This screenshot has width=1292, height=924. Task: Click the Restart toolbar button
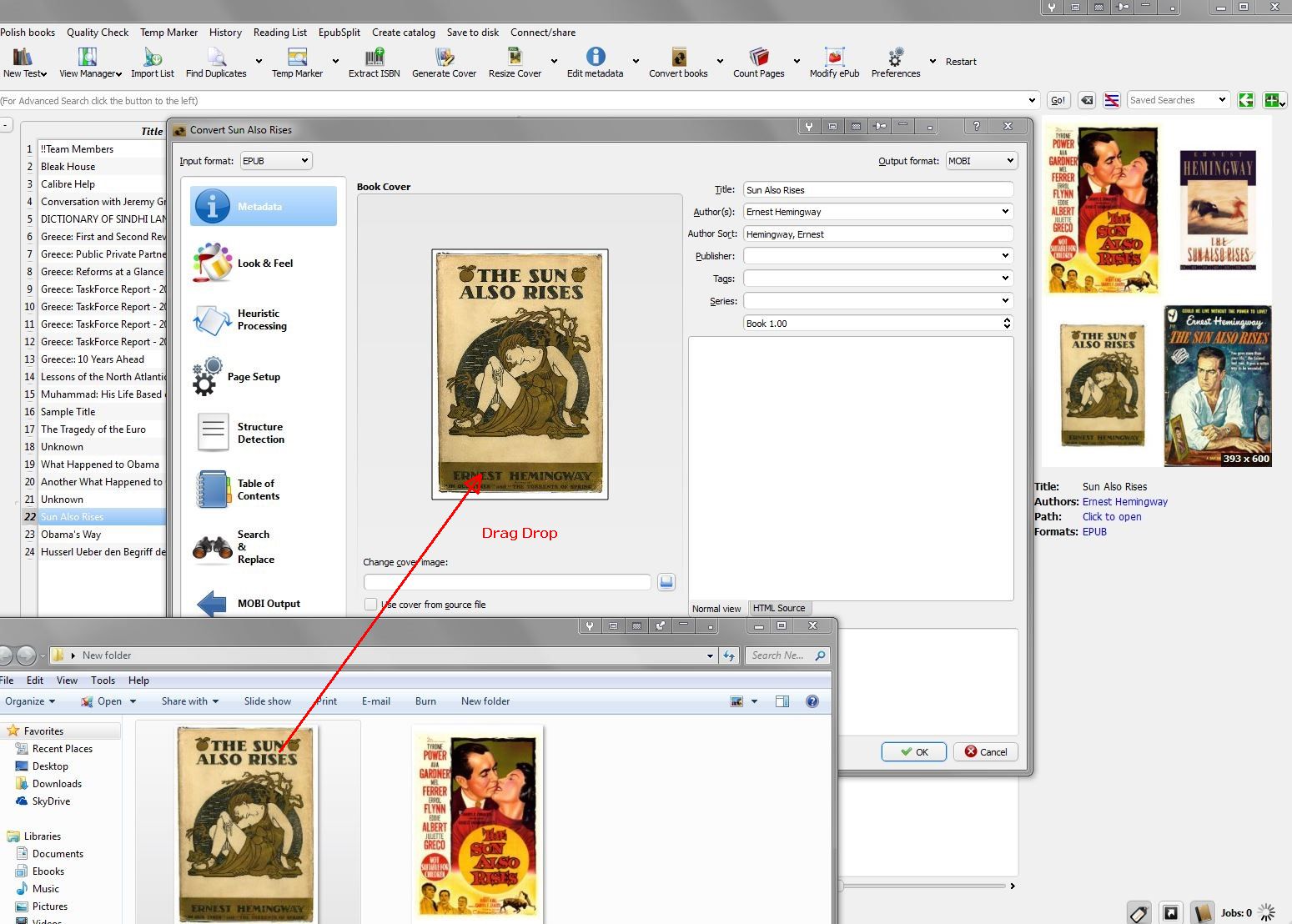(x=961, y=61)
